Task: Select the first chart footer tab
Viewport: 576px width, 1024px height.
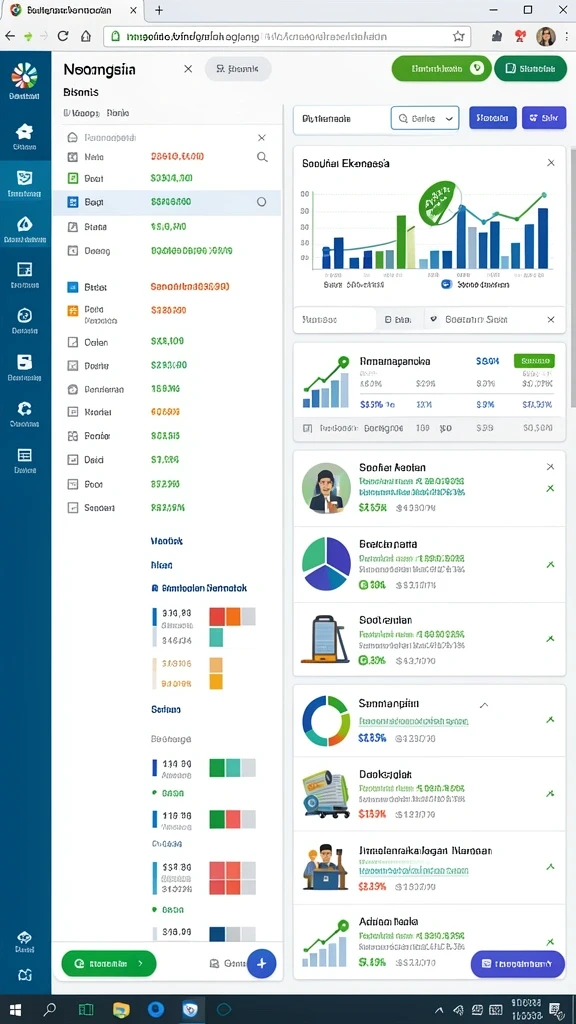Action: [334, 319]
